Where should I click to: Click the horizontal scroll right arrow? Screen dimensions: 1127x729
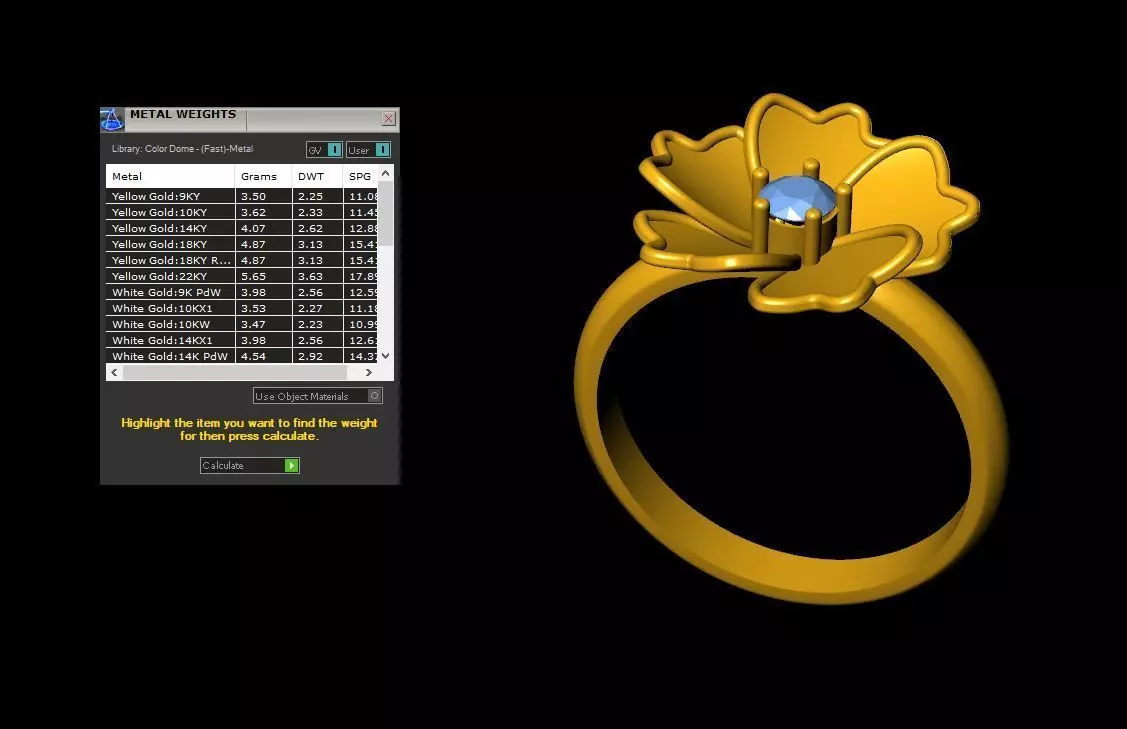pos(369,372)
